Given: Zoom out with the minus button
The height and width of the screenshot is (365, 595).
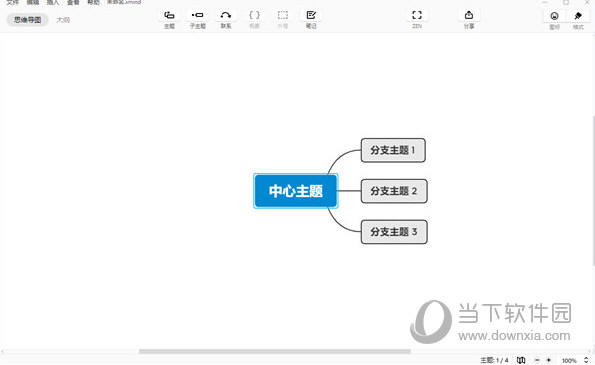Looking at the screenshot, I should click(x=537, y=360).
